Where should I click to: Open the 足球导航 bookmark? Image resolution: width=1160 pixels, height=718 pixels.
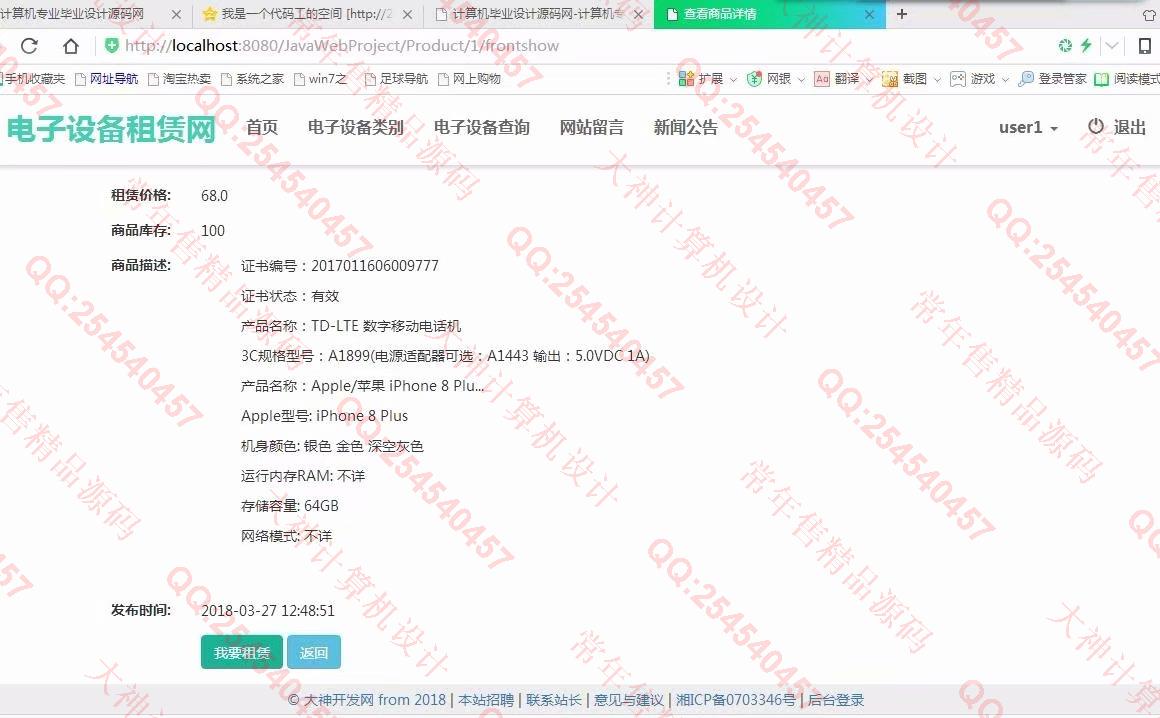(397, 78)
